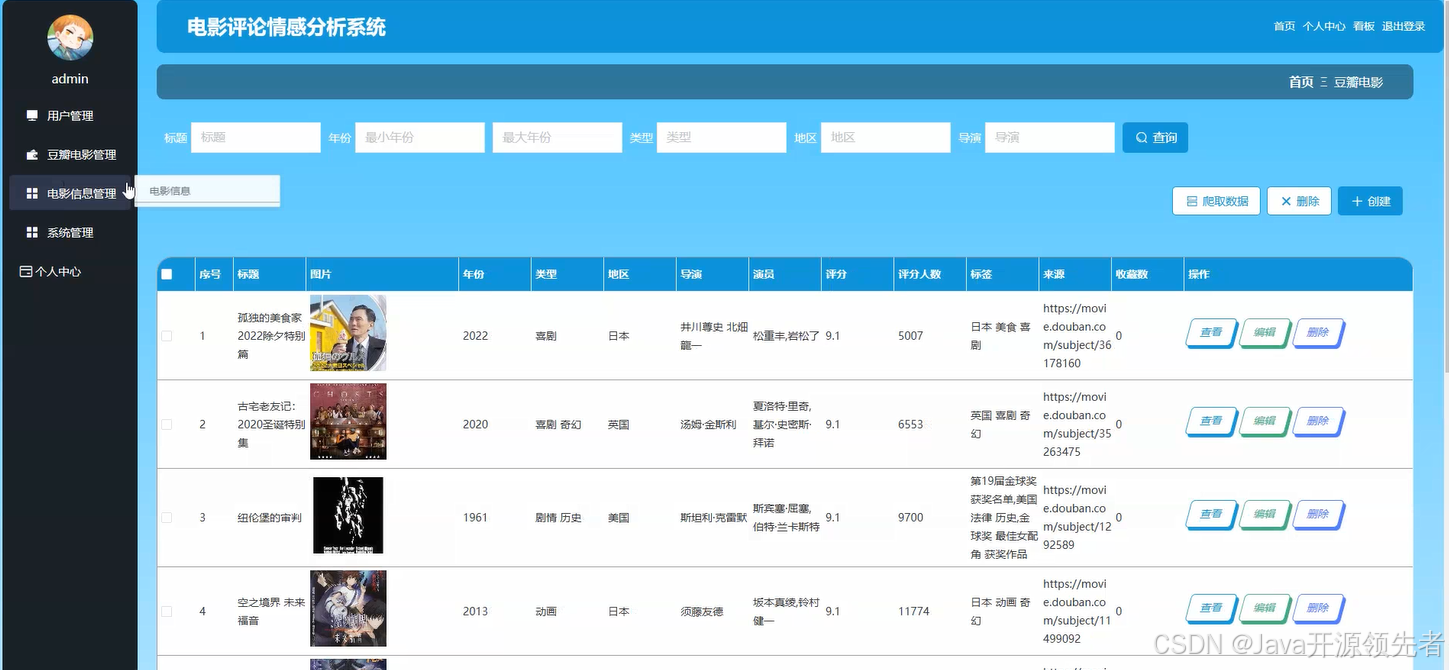1449x670 pixels.
Task: Click the admin username label
Action: coord(70,79)
